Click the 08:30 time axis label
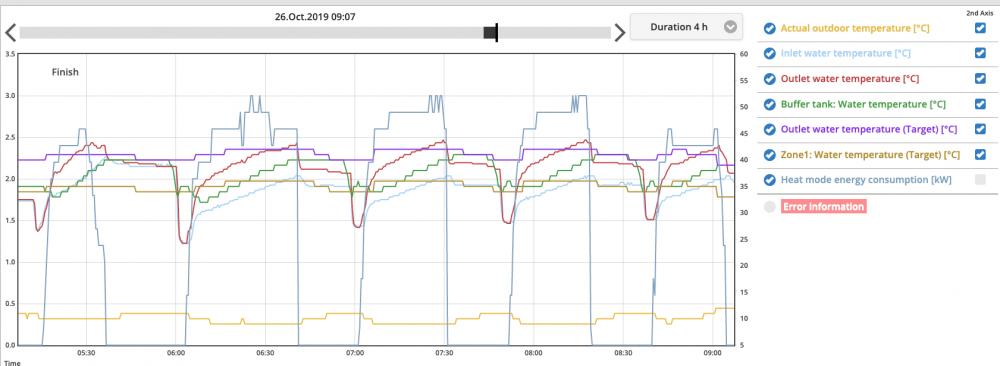 pyautogui.click(x=623, y=353)
